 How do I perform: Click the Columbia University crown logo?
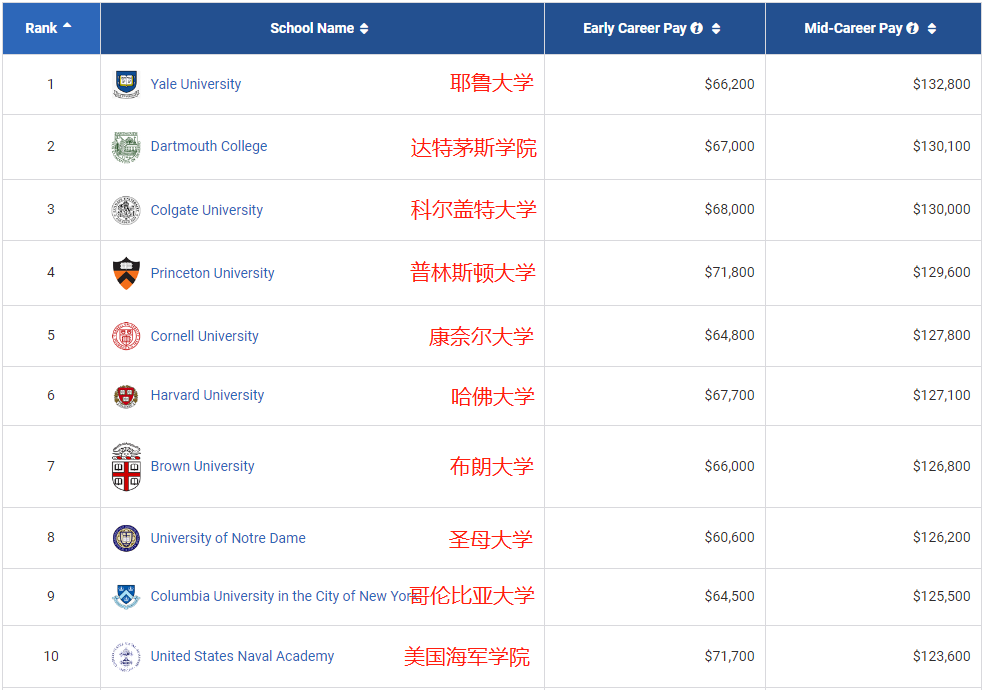(x=126, y=597)
